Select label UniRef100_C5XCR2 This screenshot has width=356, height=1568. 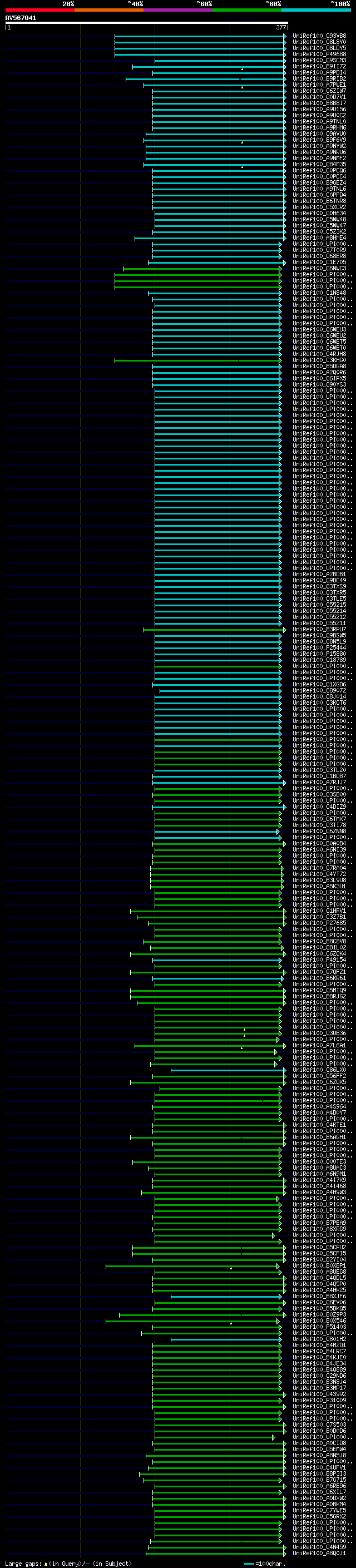(319, 207)
